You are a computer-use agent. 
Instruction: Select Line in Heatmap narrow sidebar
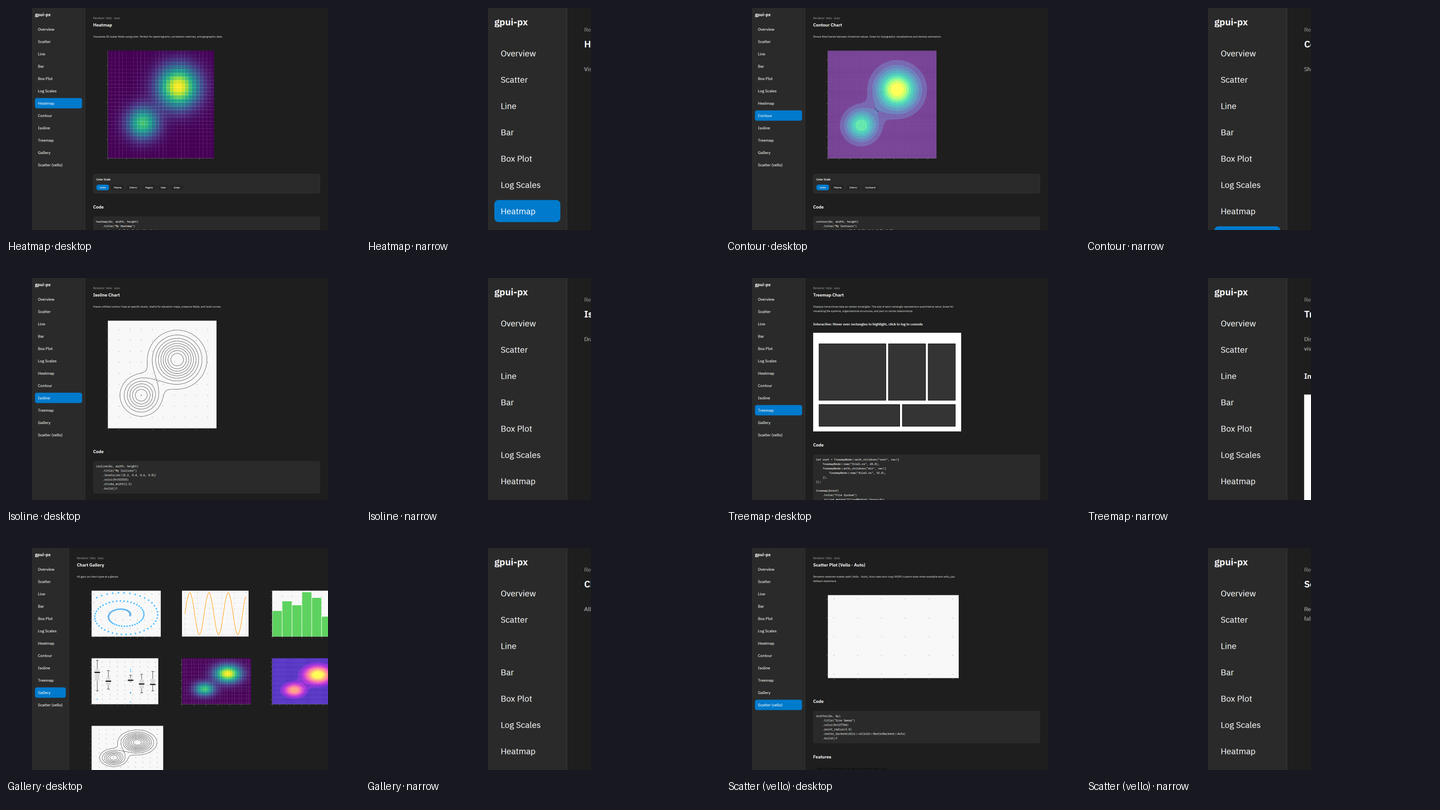click(x=509, y=106)
